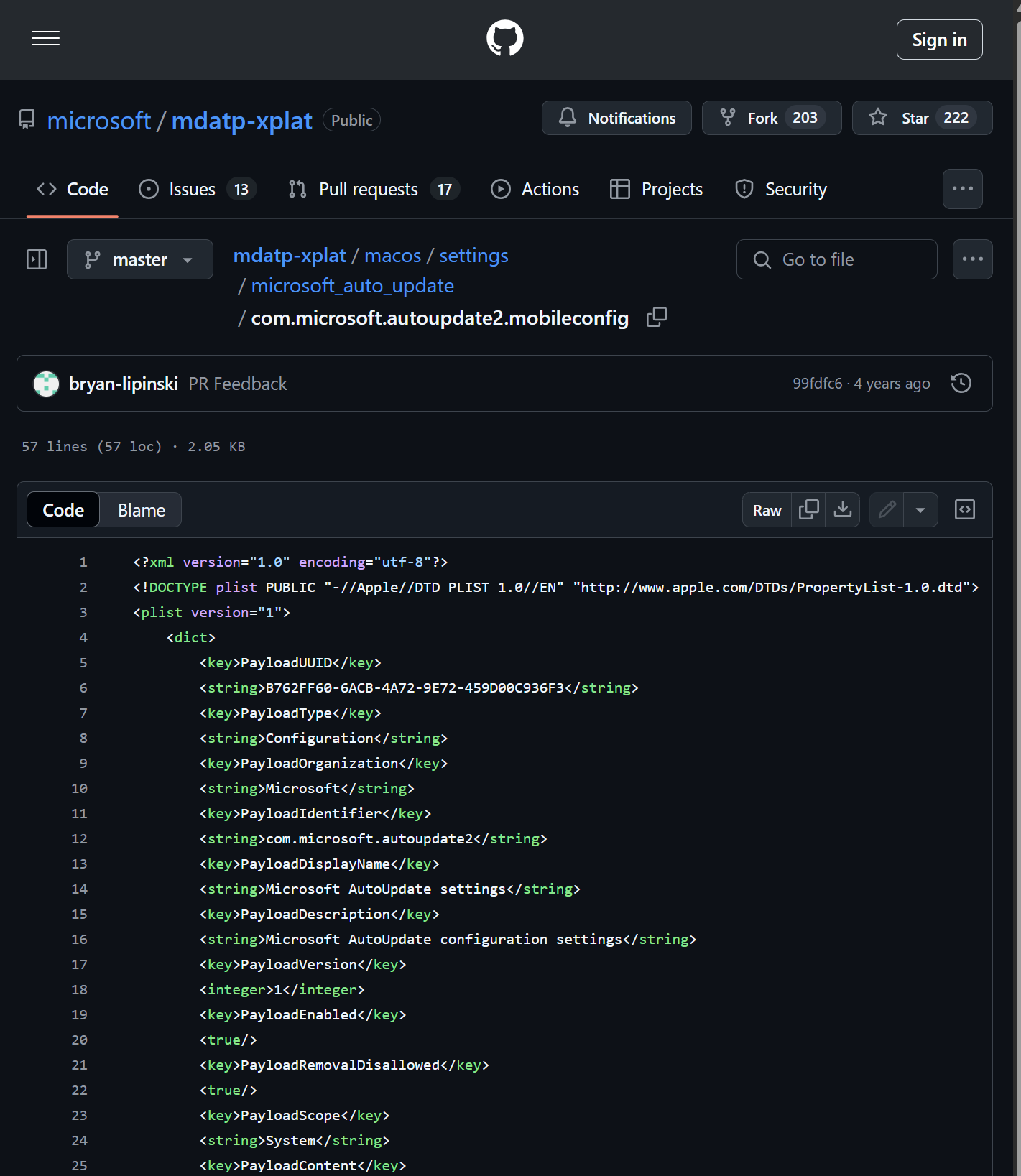Image resolution: width=1021 pixels, height=1176 pixels.
Task: Navigate to microsoft_auto_update folder breadcrumb
Action: point(352,286)
